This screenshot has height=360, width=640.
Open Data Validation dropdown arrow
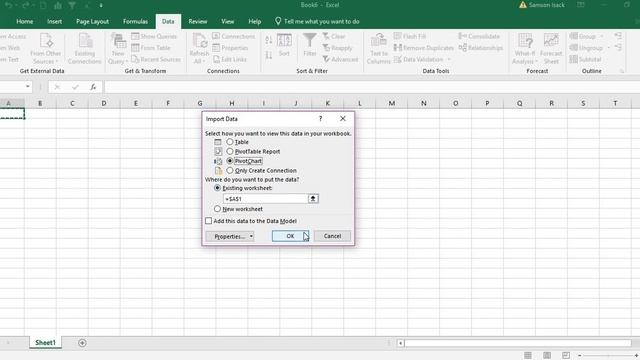point(449,60)
